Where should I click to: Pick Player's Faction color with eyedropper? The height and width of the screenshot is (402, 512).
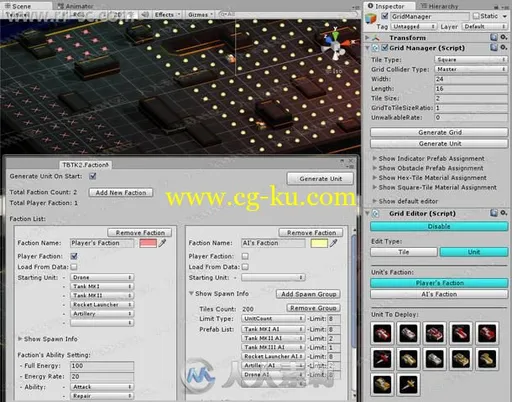coord(163,243)
